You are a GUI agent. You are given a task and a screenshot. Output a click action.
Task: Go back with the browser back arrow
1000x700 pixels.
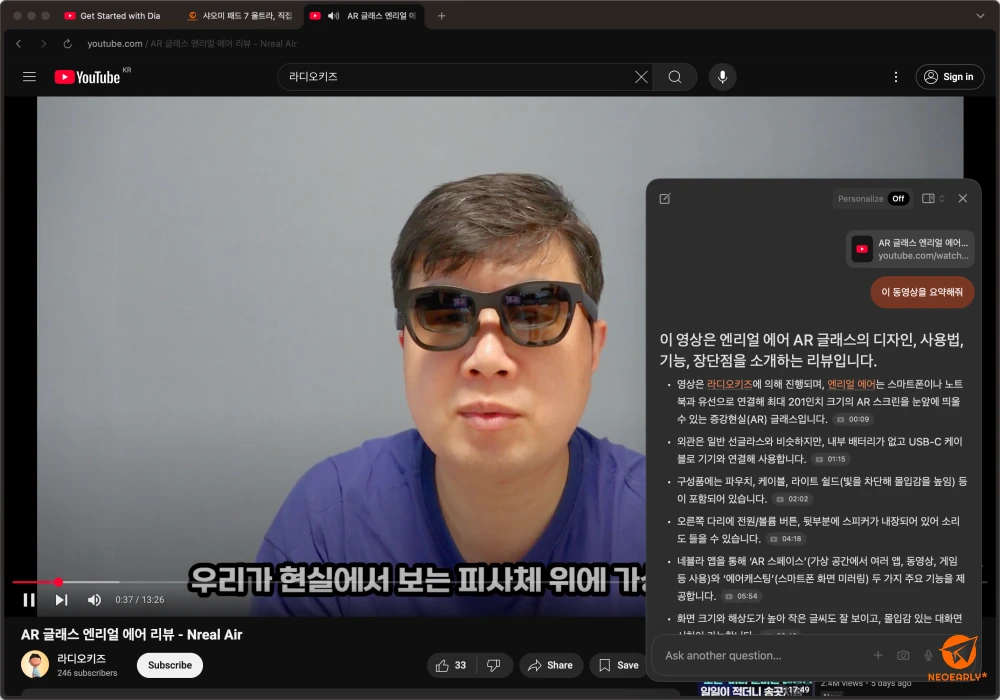click(18, 44)
